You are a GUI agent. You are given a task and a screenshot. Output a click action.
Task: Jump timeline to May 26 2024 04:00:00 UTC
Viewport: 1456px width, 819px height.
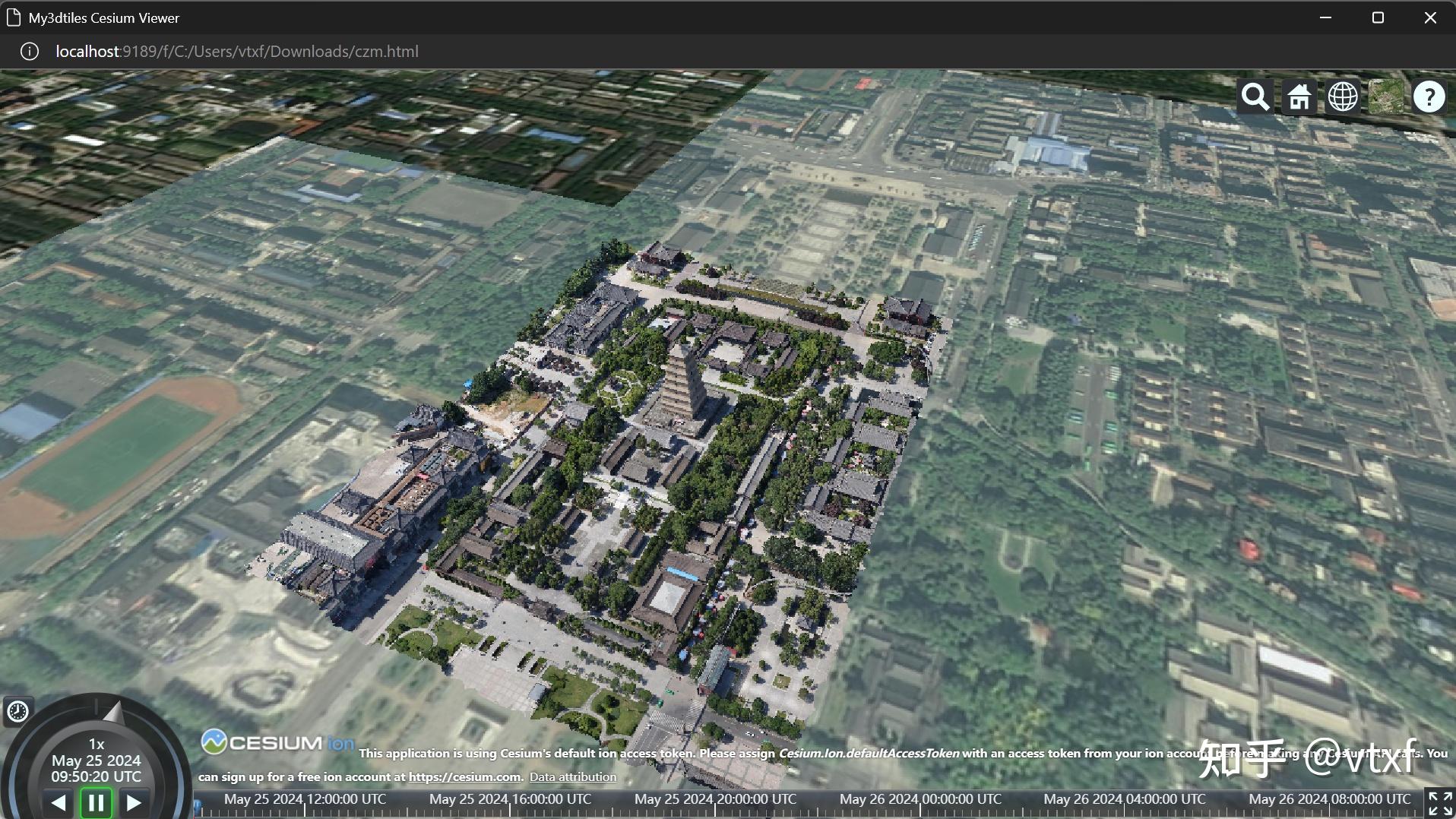coord(1125,799)
